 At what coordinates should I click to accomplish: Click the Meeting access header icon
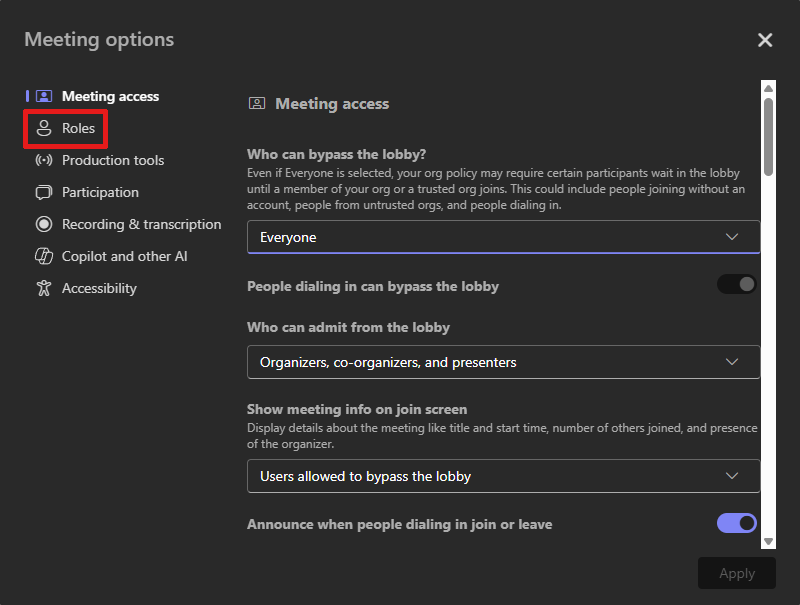(x=257, y=104)
